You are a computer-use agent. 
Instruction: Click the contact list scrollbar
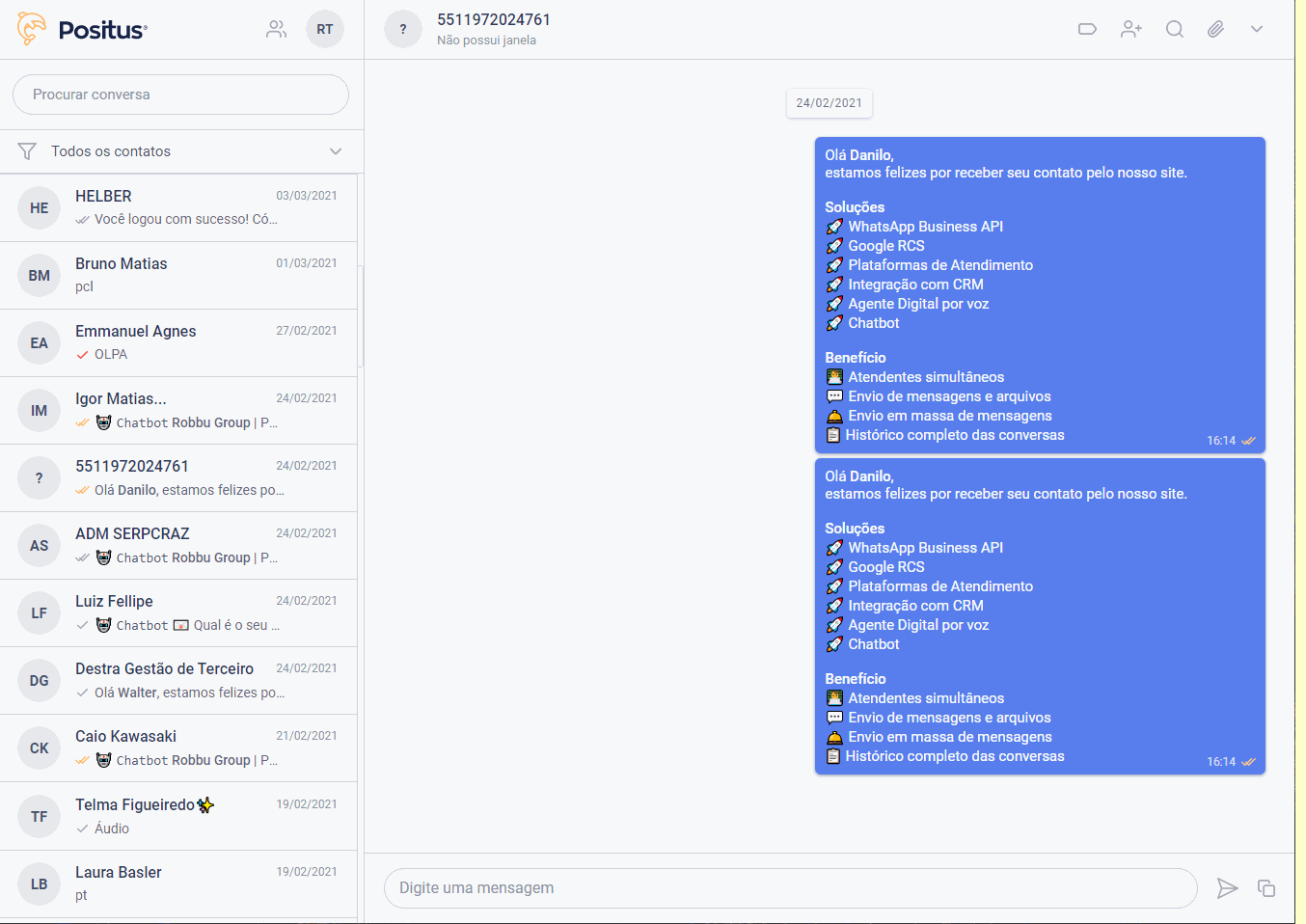click(x=361, y=316)
